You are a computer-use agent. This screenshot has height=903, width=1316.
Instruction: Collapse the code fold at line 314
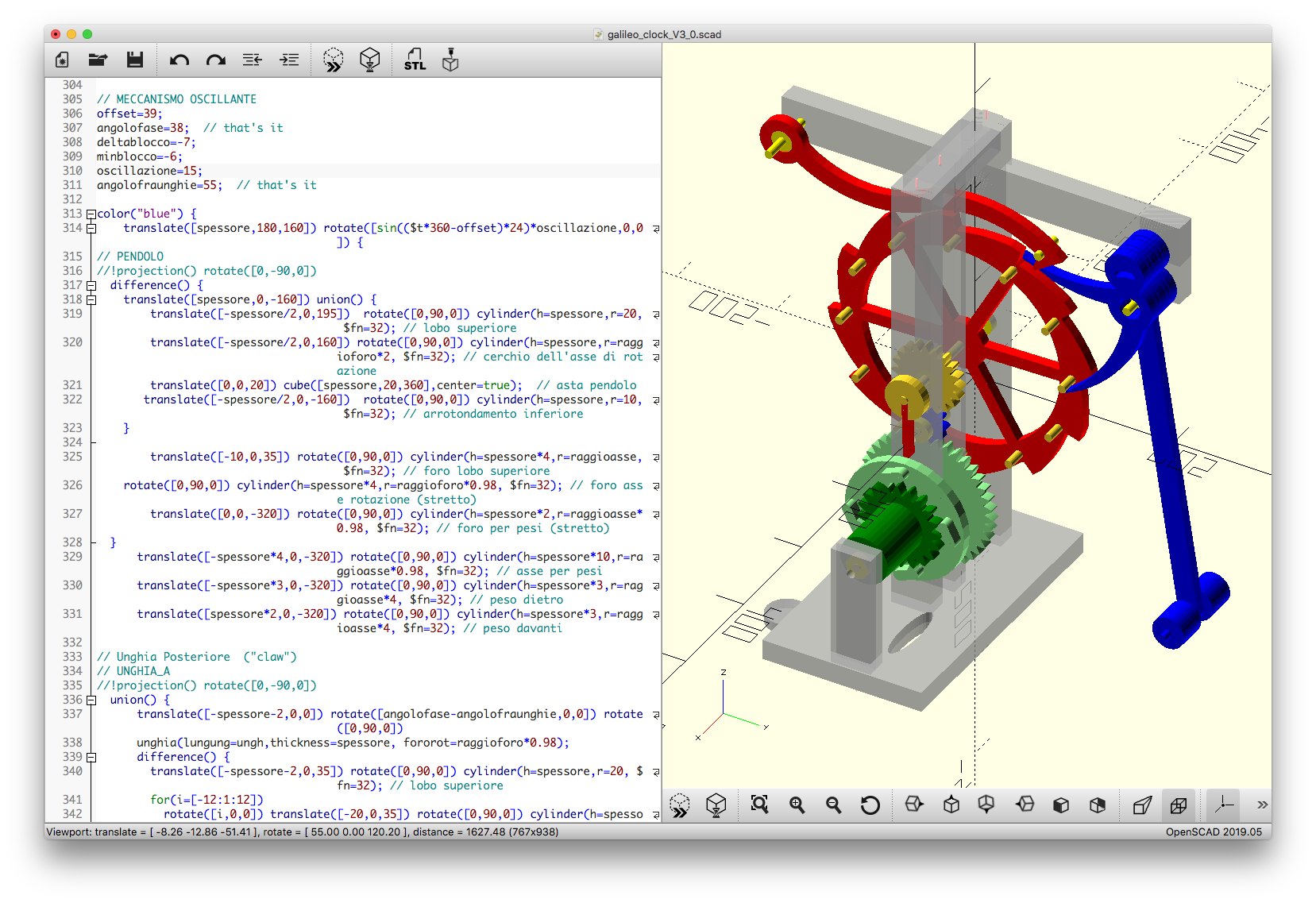coord(91,229)
